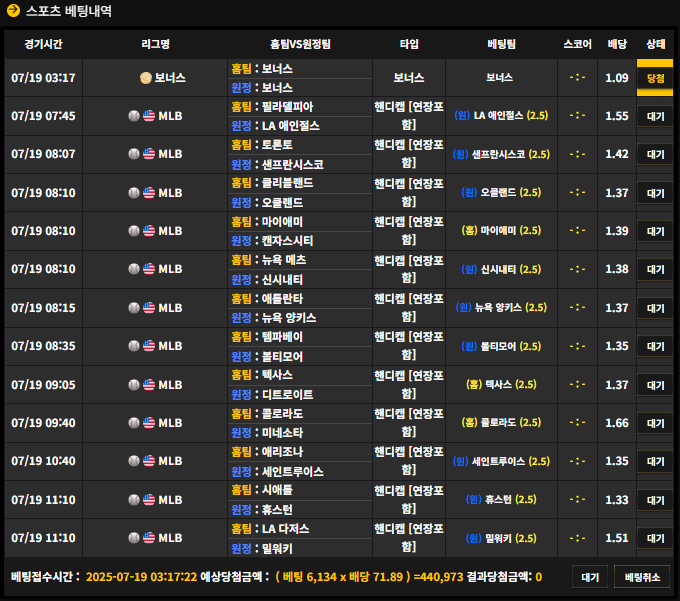Click the 베팅팀 column header
680x601 pixels.
(x=501, y=44)
